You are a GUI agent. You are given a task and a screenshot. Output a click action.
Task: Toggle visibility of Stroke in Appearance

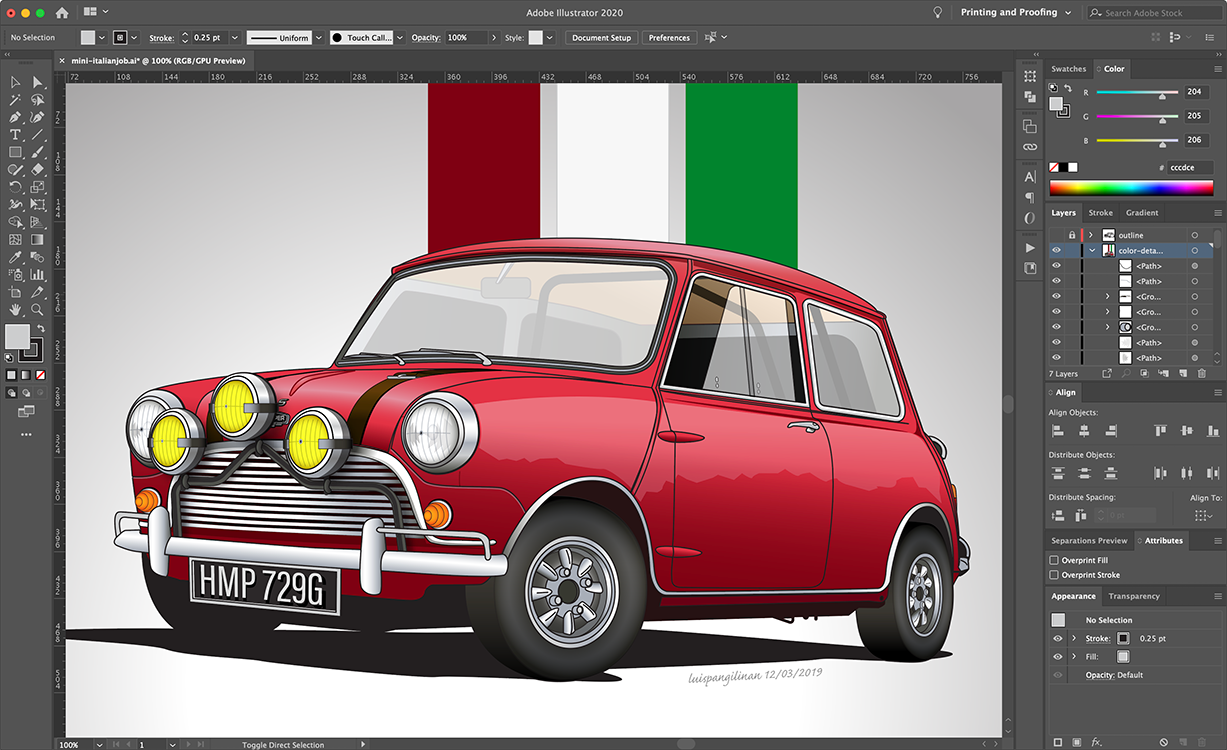[x=1057, y=638]
